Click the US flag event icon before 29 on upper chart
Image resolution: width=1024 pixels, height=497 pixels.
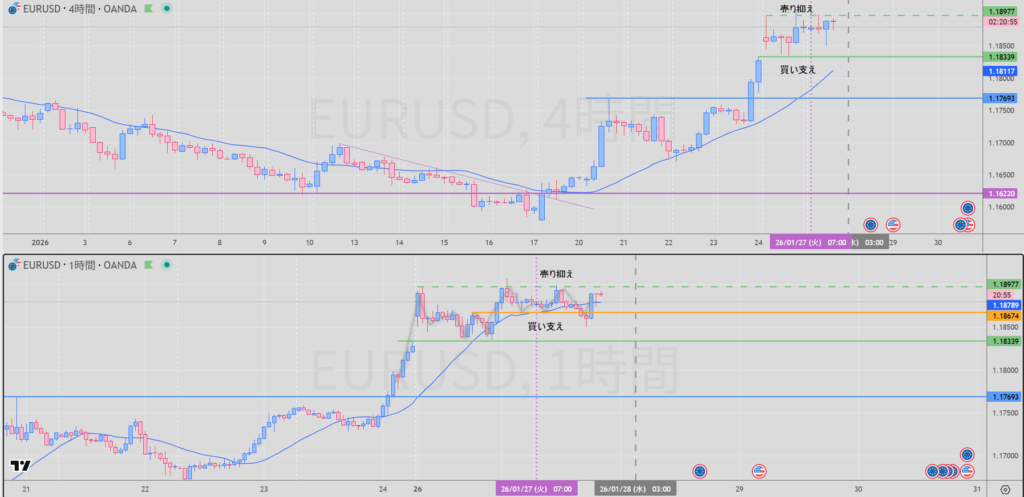[893, 225]
